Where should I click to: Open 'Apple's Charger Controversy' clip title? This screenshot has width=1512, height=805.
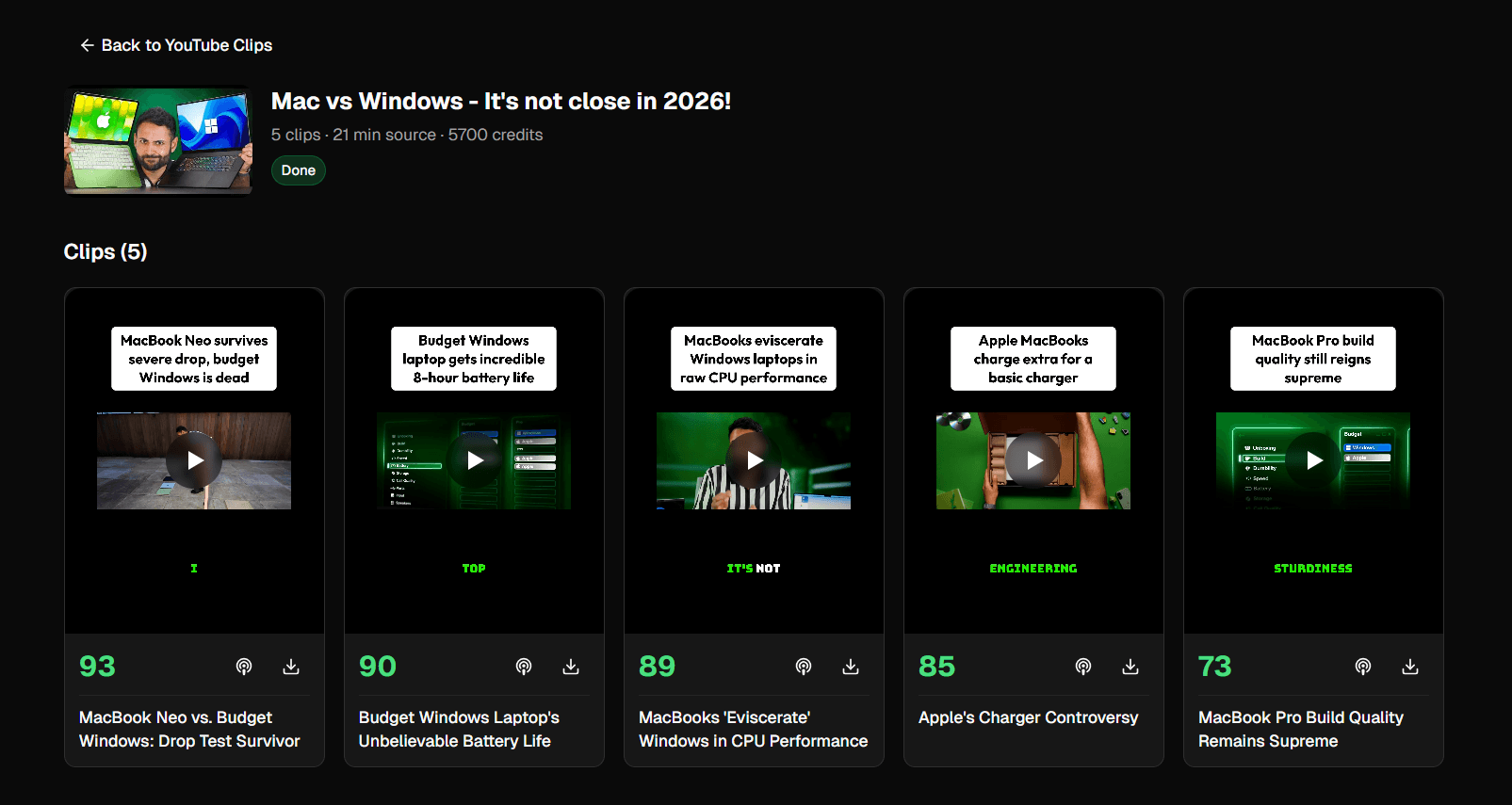click(x=1028, y=717)
